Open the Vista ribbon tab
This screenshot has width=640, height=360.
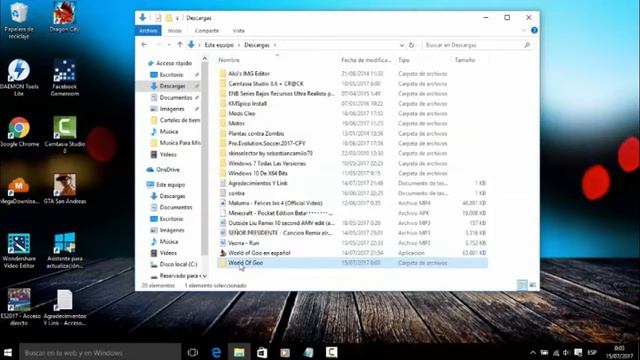click(x=238, y=31)
